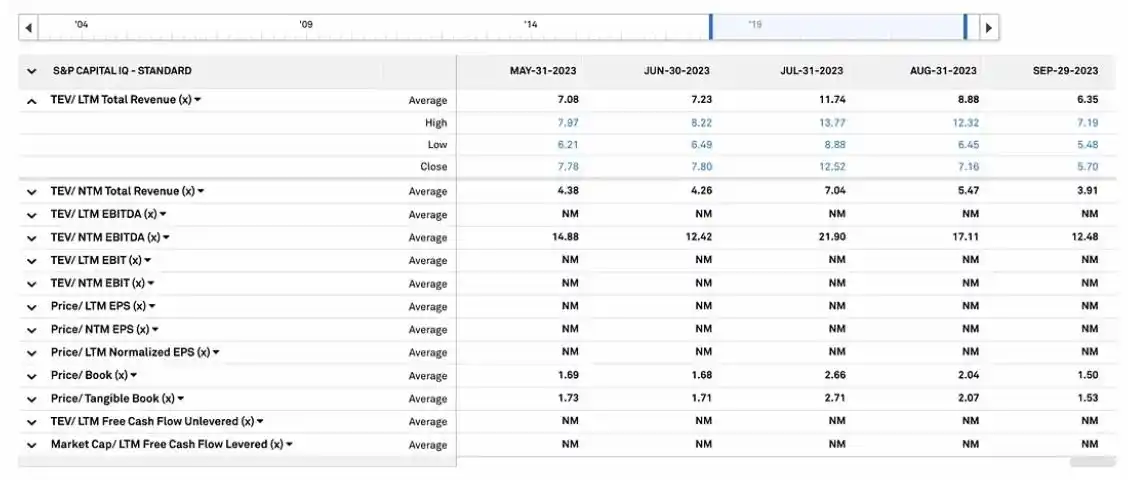
Task: Click the right range slider handle
Action: pos(965,28)
